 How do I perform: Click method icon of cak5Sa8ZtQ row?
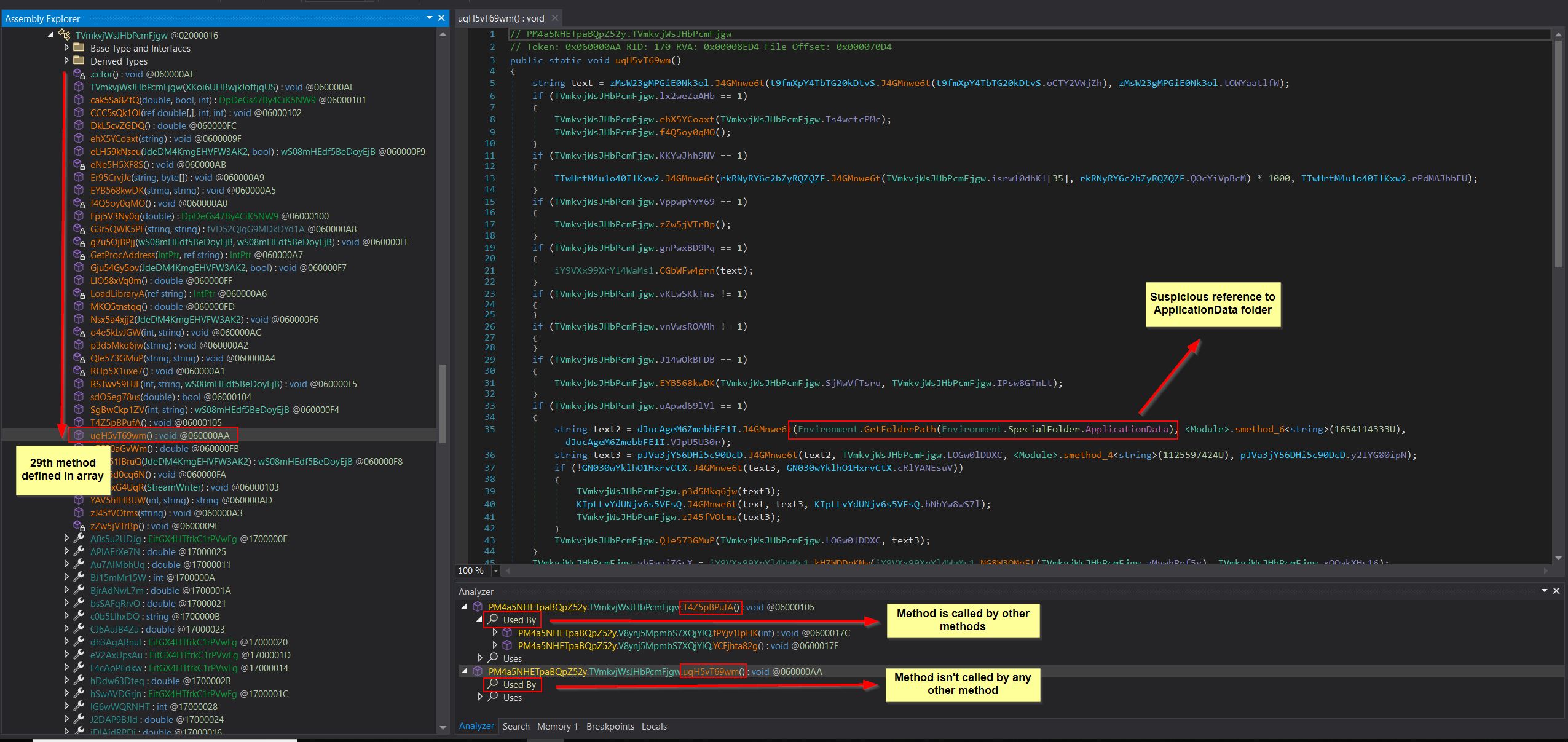[x=79, y=100]
